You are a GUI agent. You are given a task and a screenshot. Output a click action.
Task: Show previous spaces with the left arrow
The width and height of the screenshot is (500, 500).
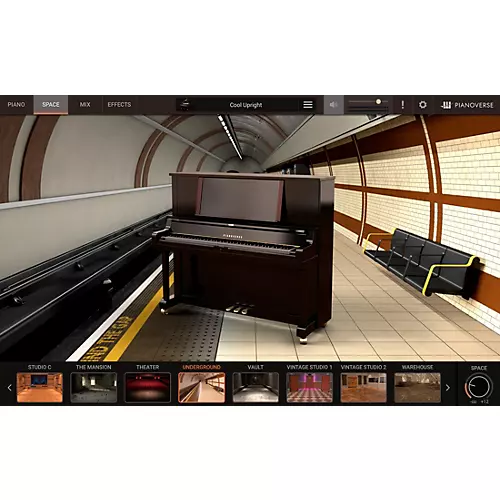tap(10, 388)
